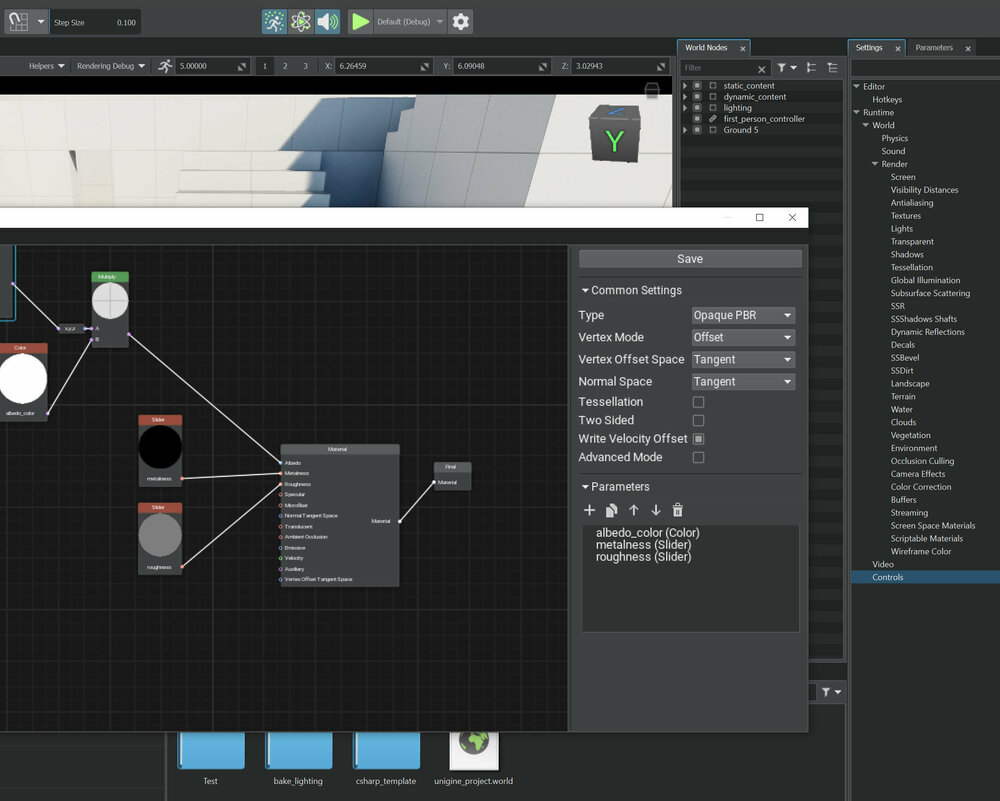This screenshot has width=1000, height=801.
Task: Toggle the Advanced Mode checkbox
Action: click(698, 458)
